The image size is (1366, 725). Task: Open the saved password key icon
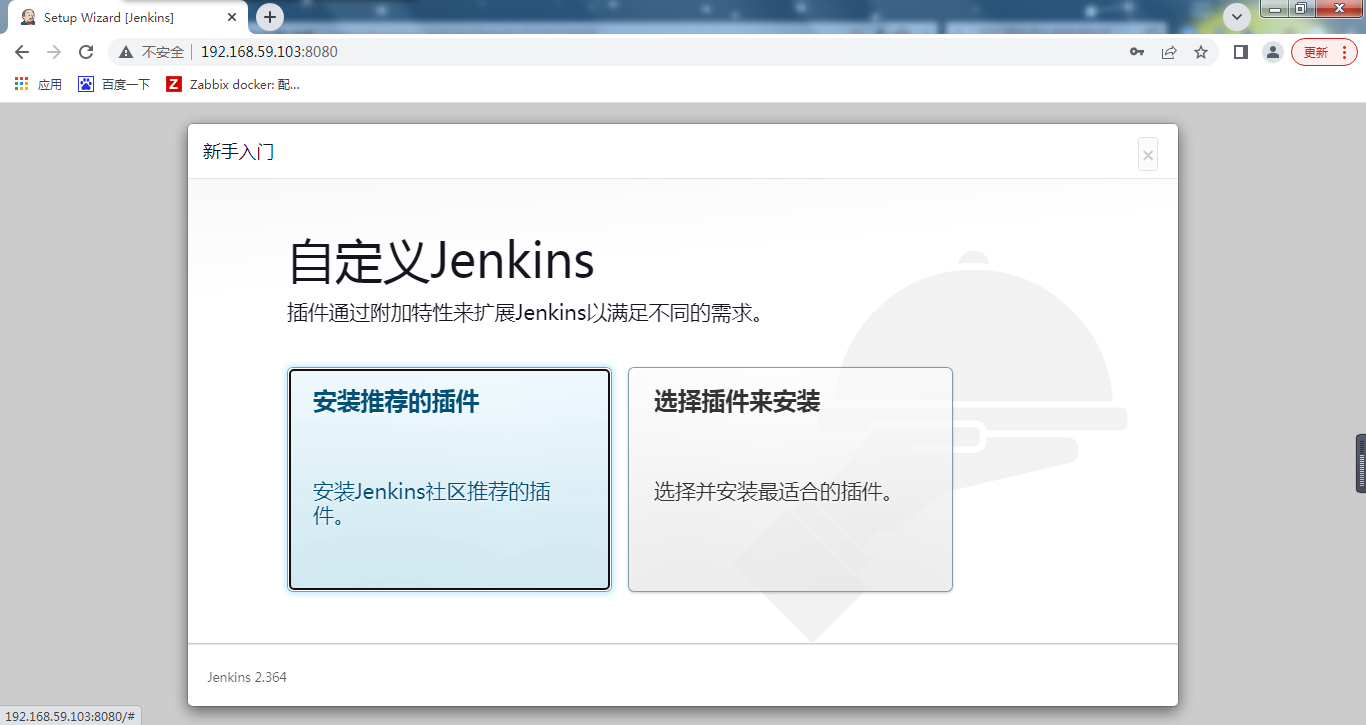1137,52
